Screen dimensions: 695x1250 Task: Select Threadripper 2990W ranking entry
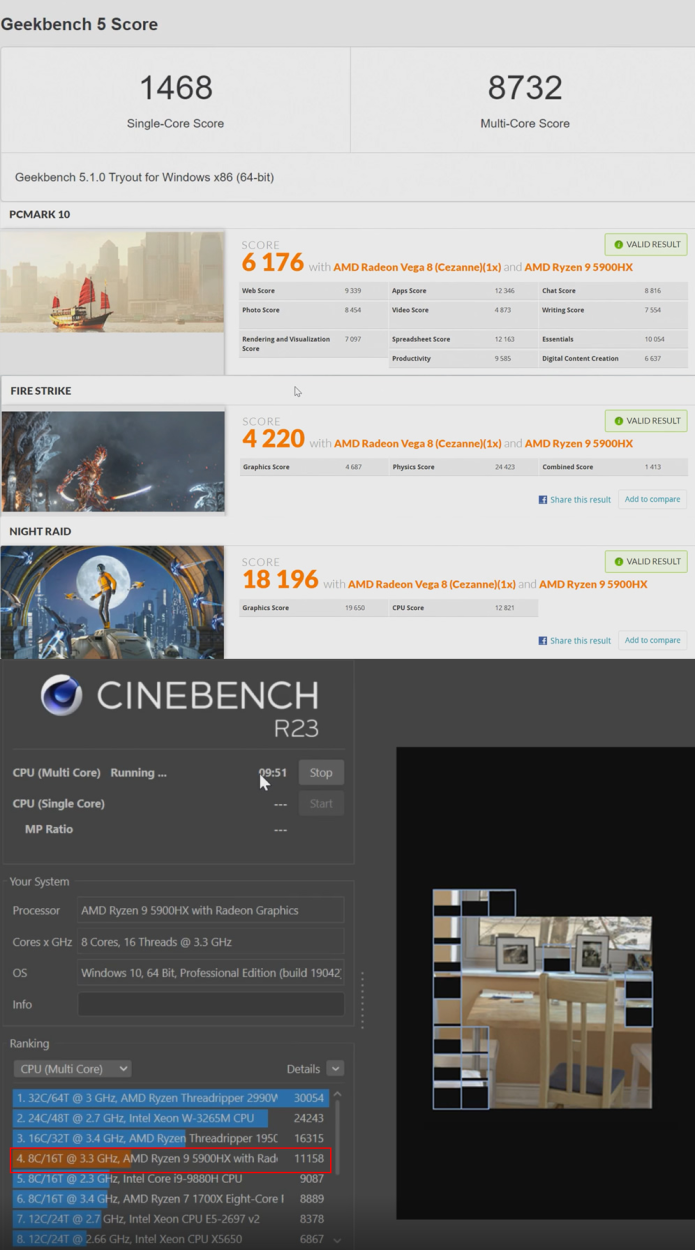(x=172, y=1098)
